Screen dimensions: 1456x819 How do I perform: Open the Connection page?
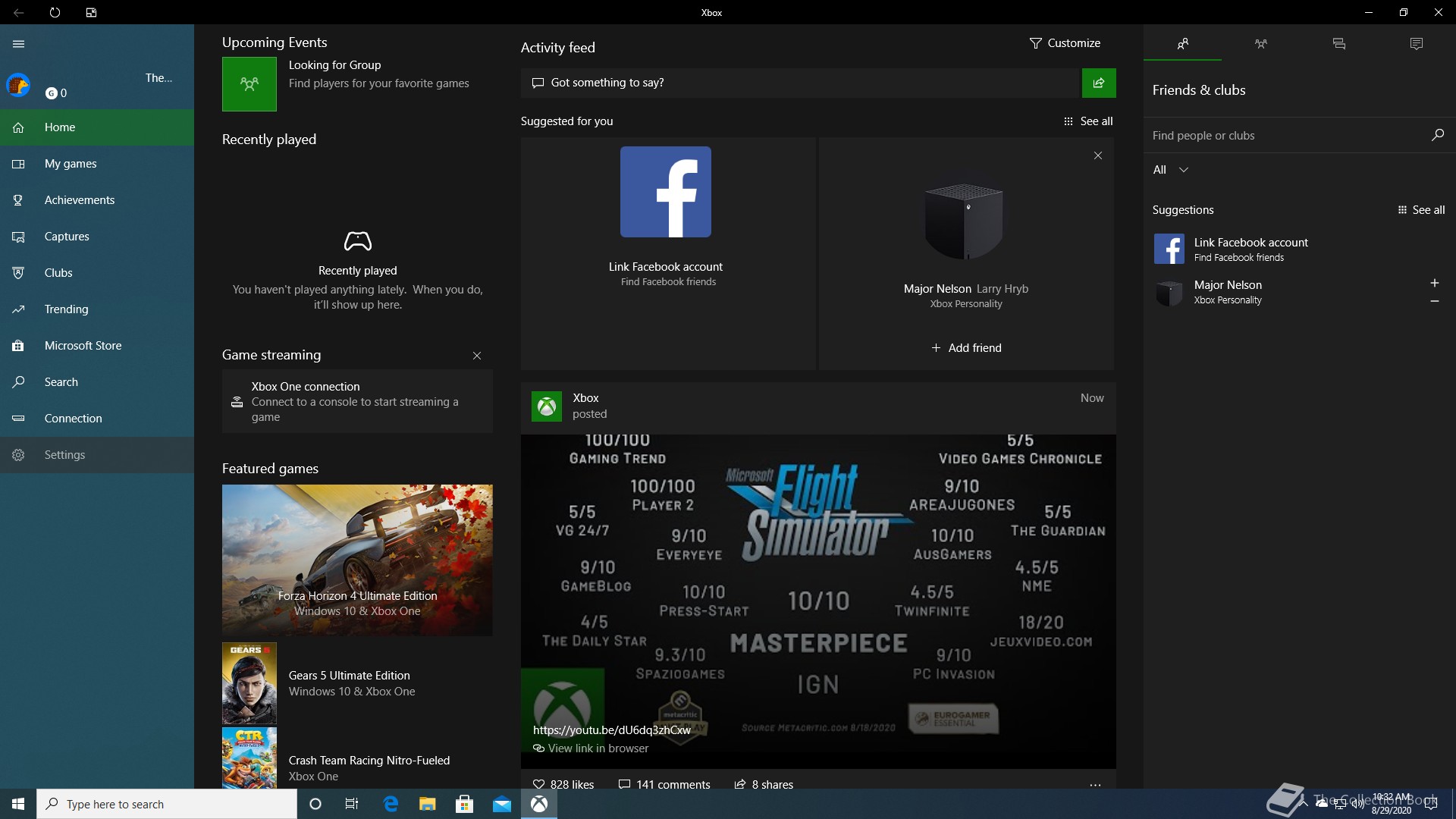[97, 419]
